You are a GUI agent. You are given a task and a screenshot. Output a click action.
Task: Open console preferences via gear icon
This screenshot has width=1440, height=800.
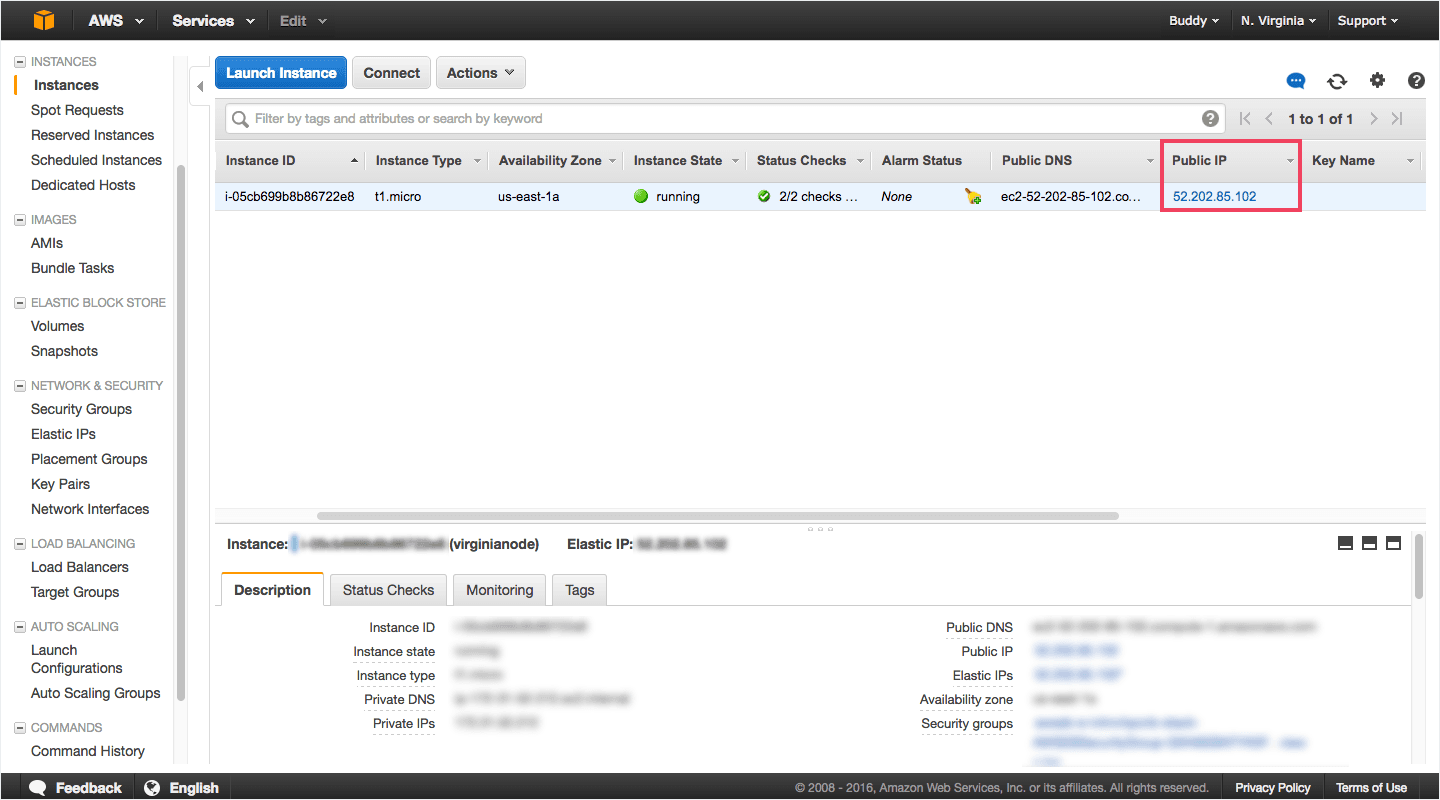(1377, 81)
